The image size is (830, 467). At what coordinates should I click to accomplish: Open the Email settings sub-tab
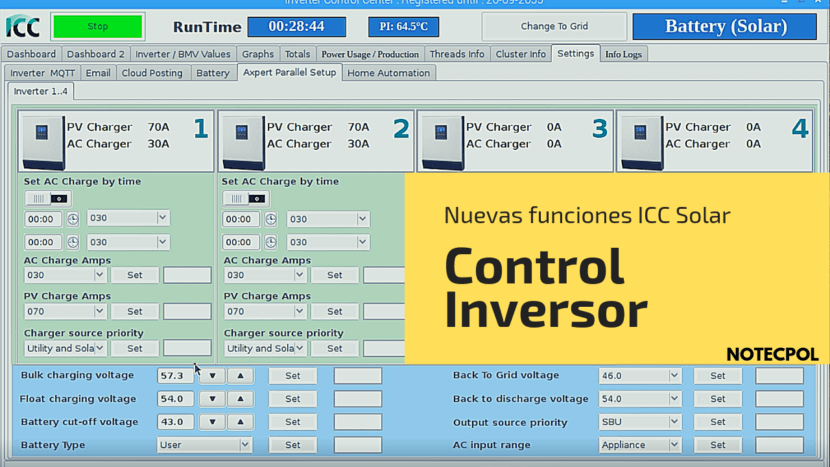tap(98, 73)
